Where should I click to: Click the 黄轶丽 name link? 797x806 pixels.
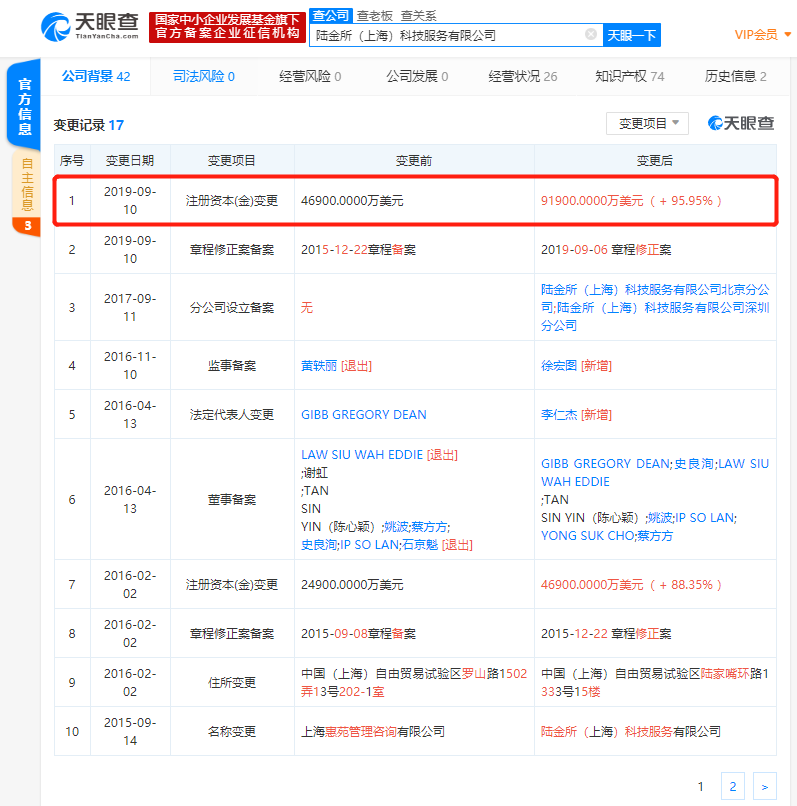tap(319, 365)
